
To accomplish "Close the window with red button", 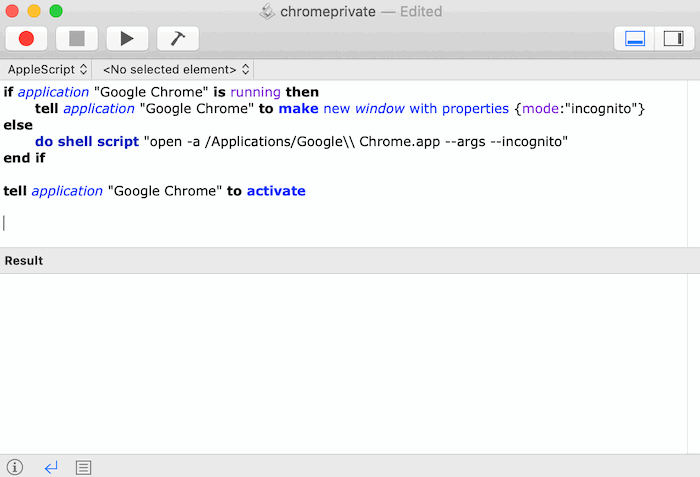I will pyautogui.click(x=12, y=11).
